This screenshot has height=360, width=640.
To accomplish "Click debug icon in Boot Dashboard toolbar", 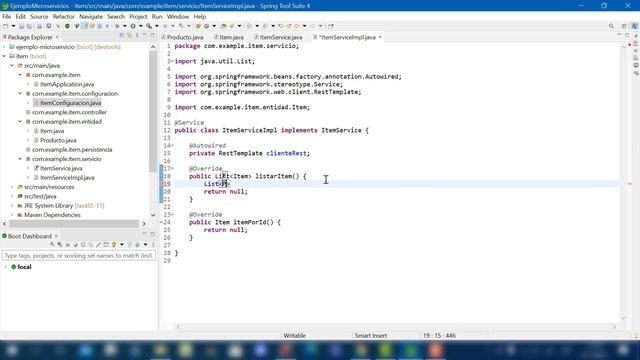I will point(60,244).
